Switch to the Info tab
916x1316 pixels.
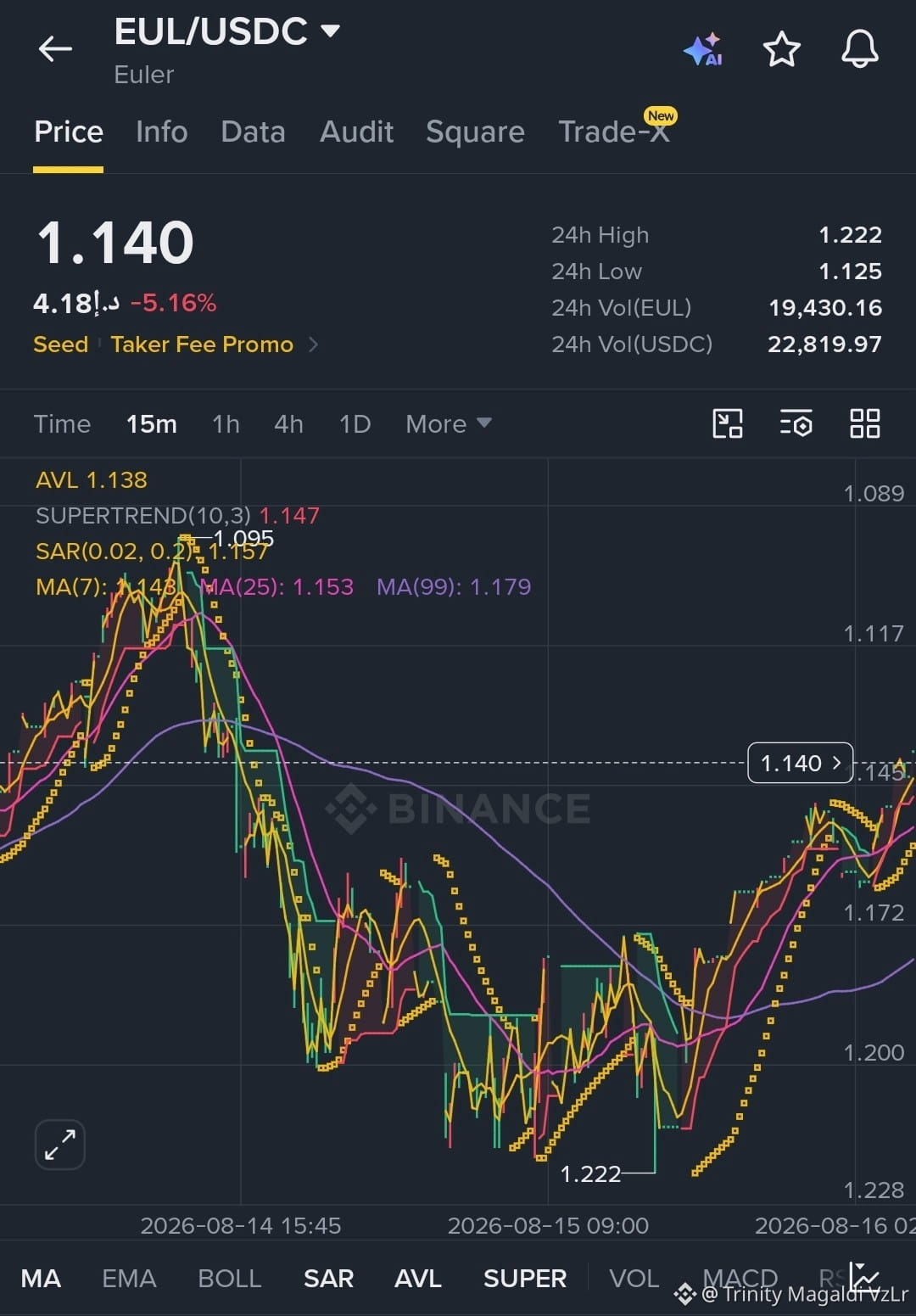click(162, 132)
